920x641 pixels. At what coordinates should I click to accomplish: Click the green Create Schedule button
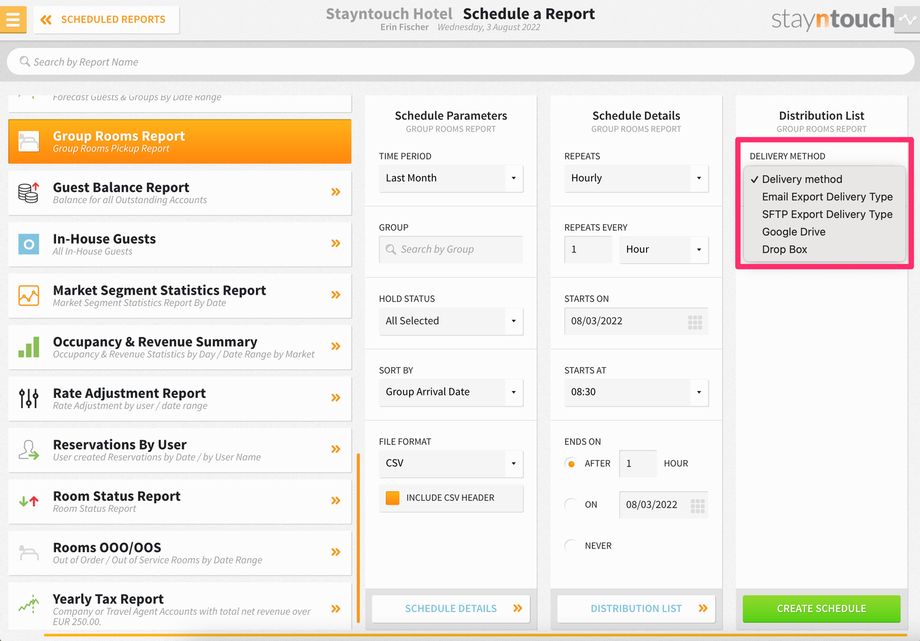[821, 609]
